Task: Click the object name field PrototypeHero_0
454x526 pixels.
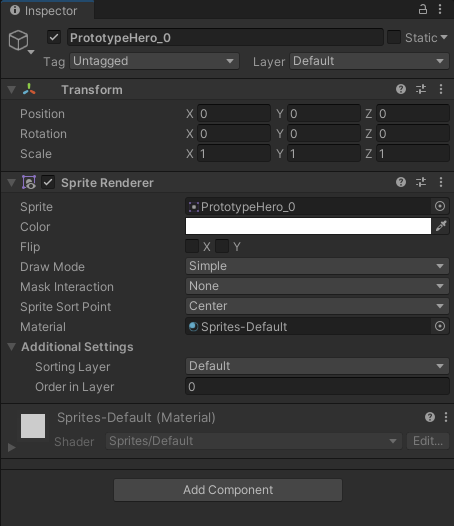Action: point(225,37)
